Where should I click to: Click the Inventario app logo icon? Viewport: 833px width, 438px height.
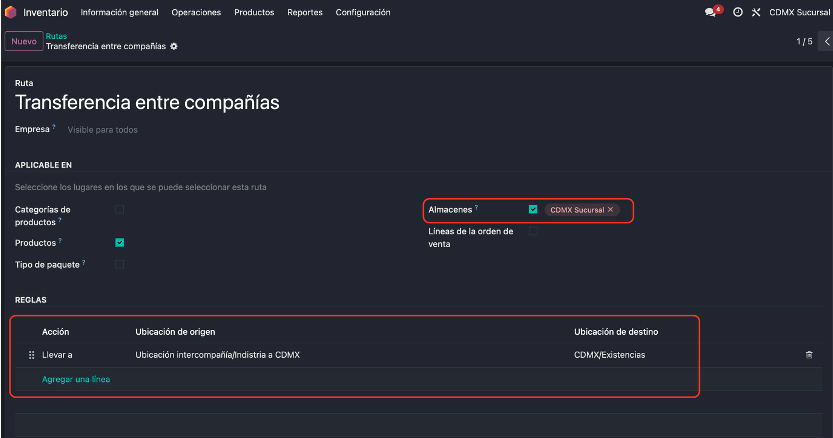[x=12, y=12]
